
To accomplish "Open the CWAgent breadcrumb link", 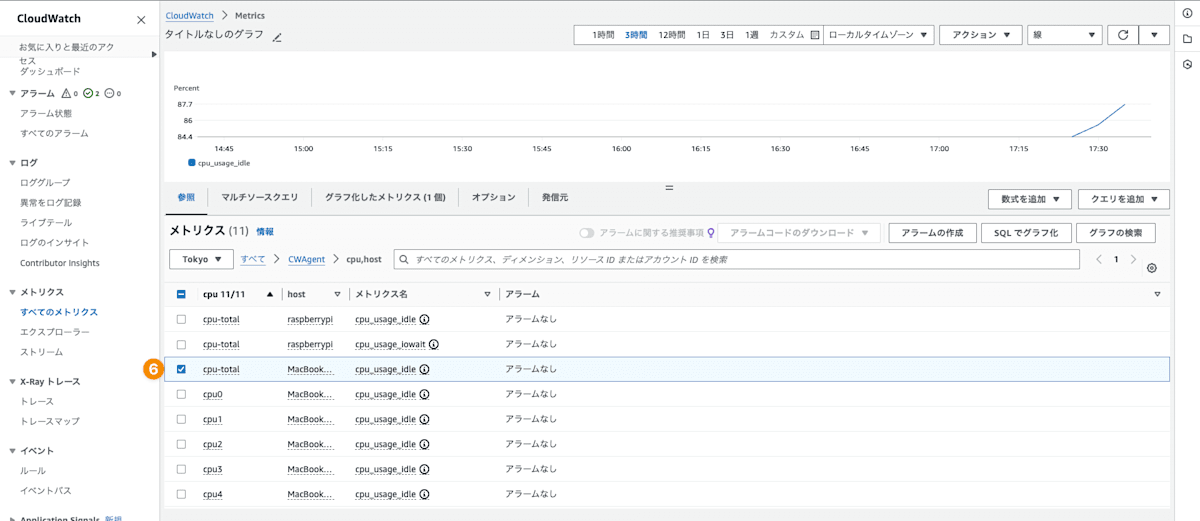I will tap(306, 259).
